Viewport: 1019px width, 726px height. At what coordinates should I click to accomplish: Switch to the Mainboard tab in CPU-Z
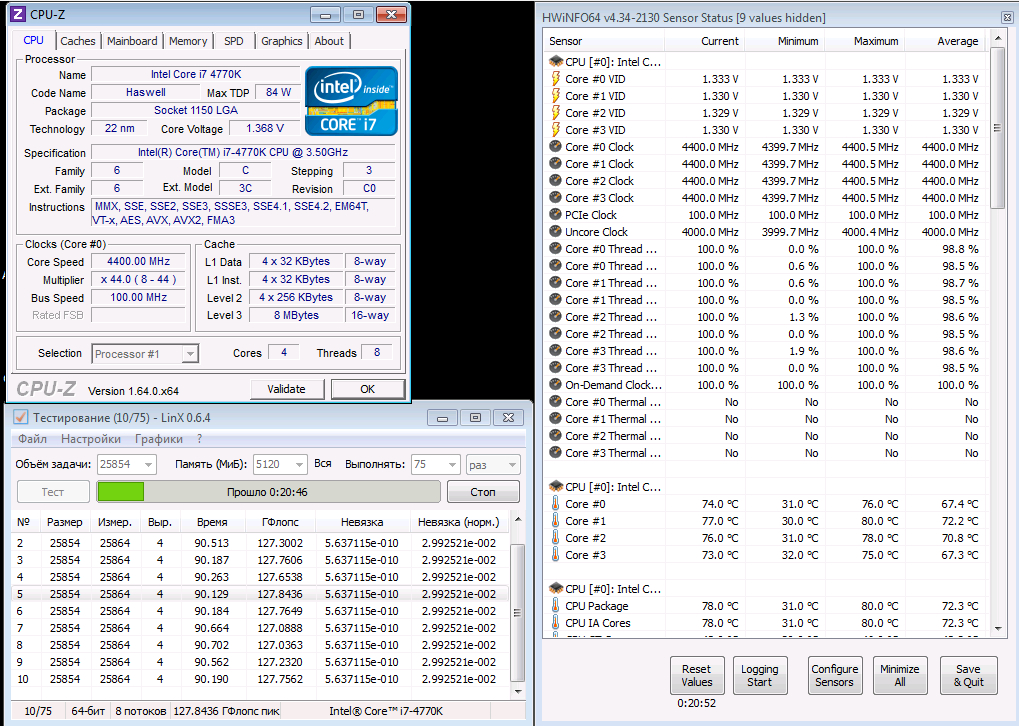132,41
